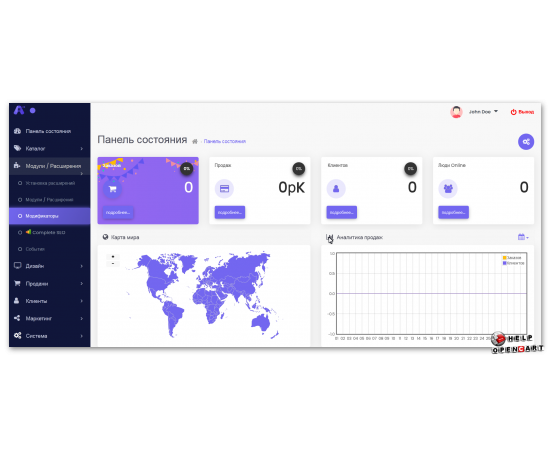
Task: Click the Аналитика продаж panel title
Action: tap(360, 237)
